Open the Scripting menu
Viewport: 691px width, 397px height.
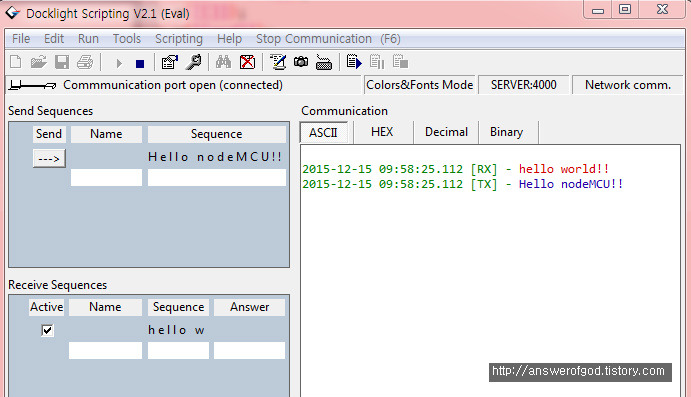pyautogui.click(x=178, y=39)
